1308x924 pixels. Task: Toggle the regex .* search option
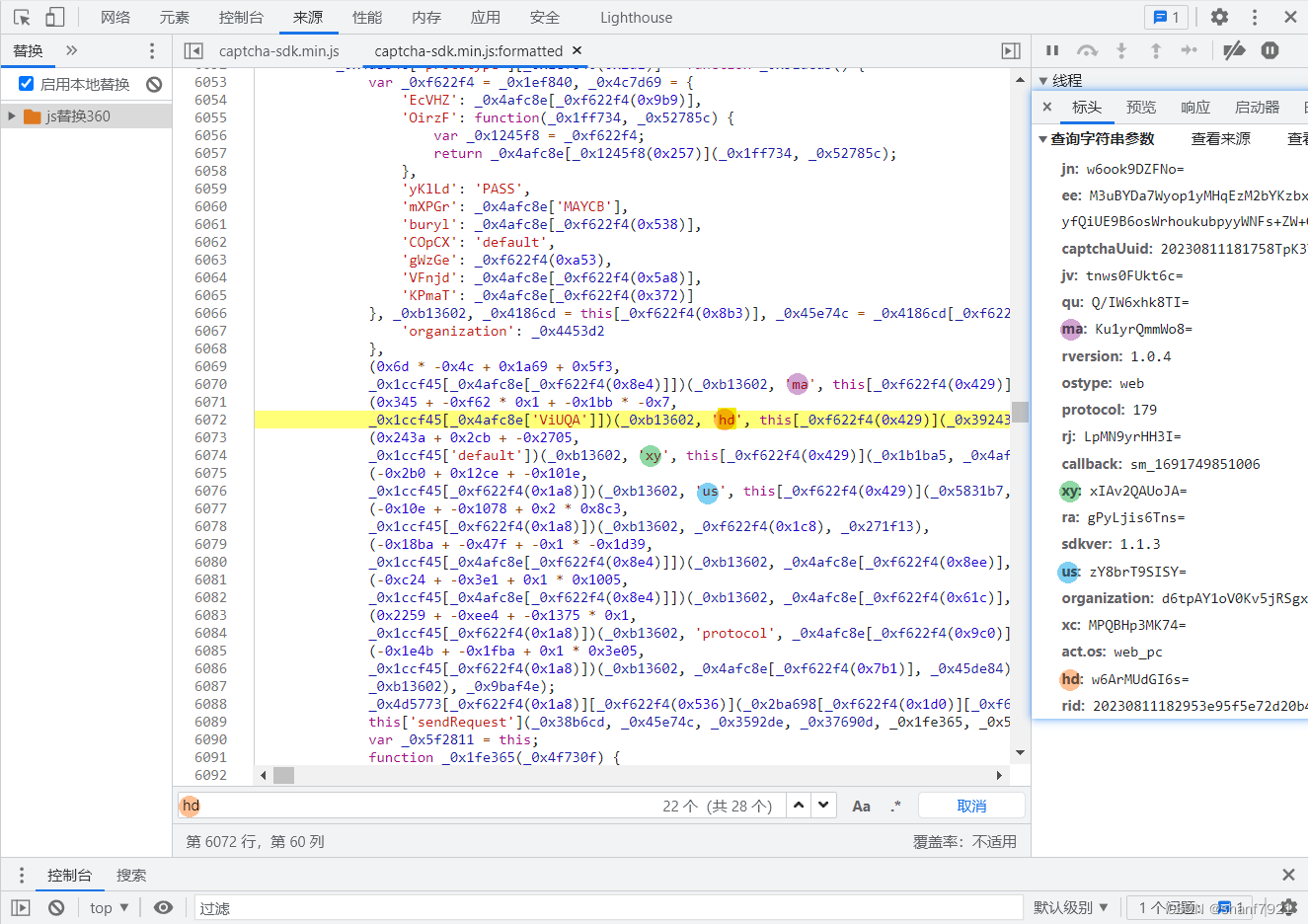895,807
